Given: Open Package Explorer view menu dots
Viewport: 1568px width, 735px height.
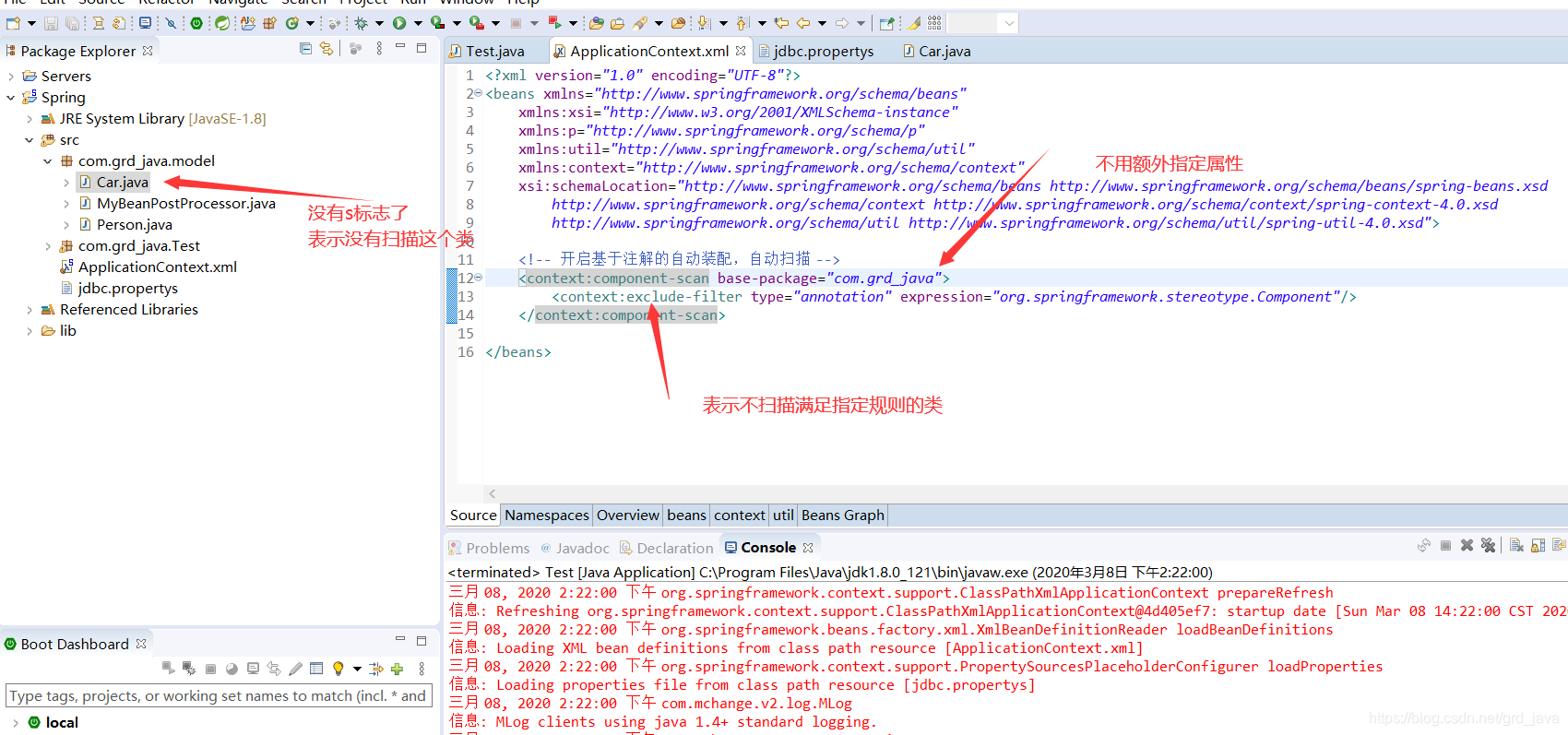Looking at the screenshot, I should [379, 48].
